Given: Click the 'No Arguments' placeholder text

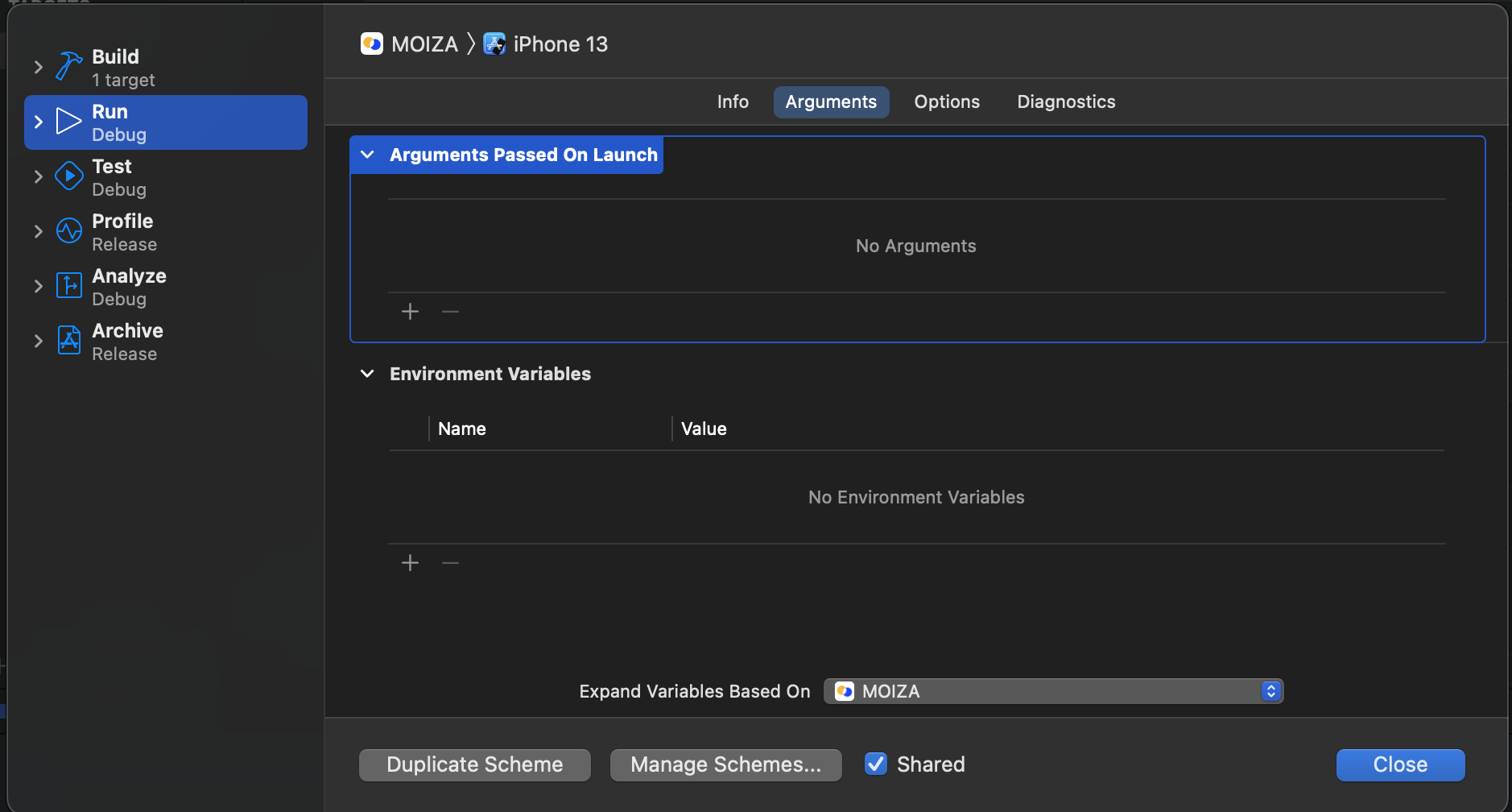Looking at the screenshot, I should pyautogui.click(x=916, y=246).
